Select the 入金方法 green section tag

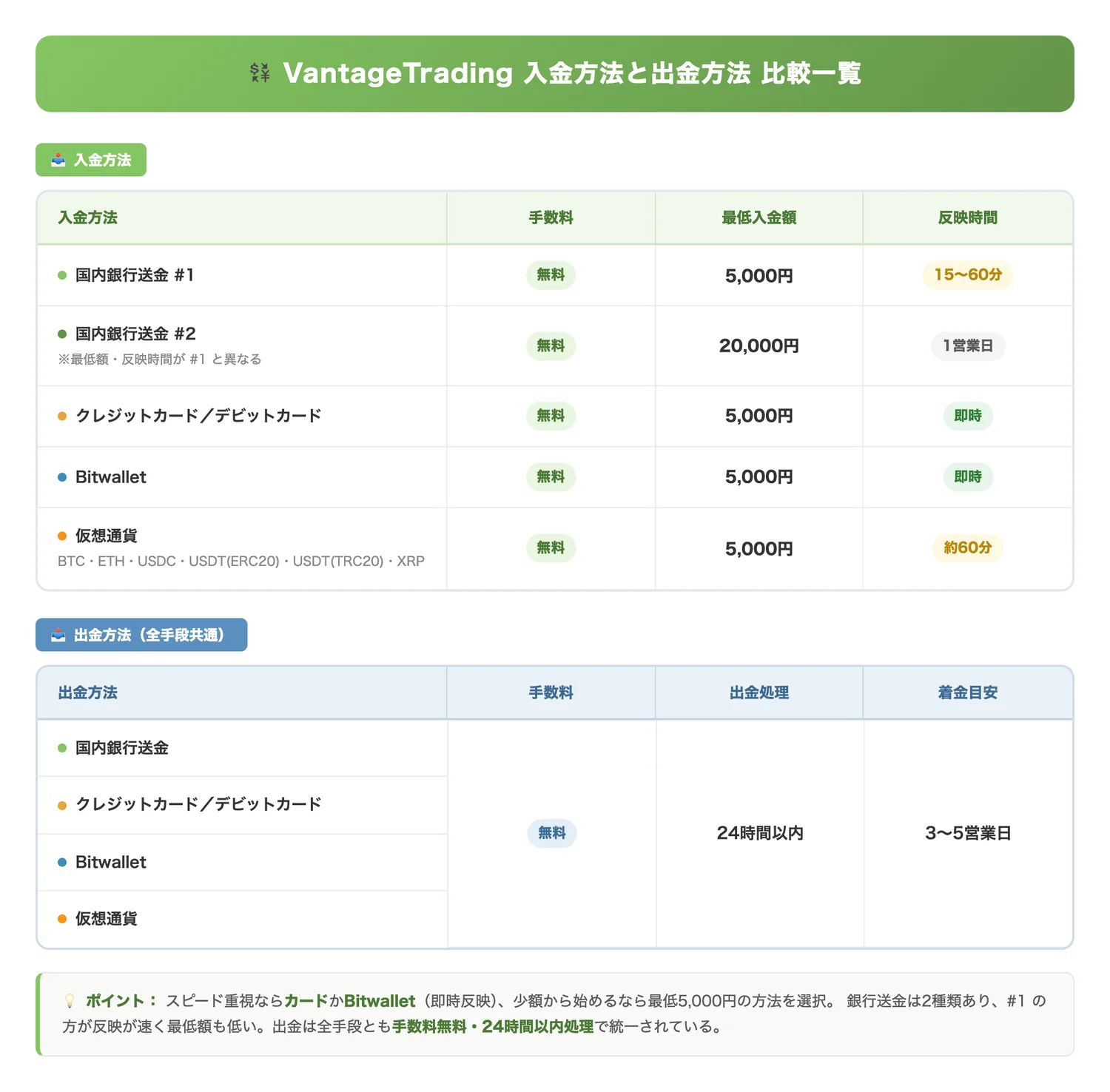[91, 160]
